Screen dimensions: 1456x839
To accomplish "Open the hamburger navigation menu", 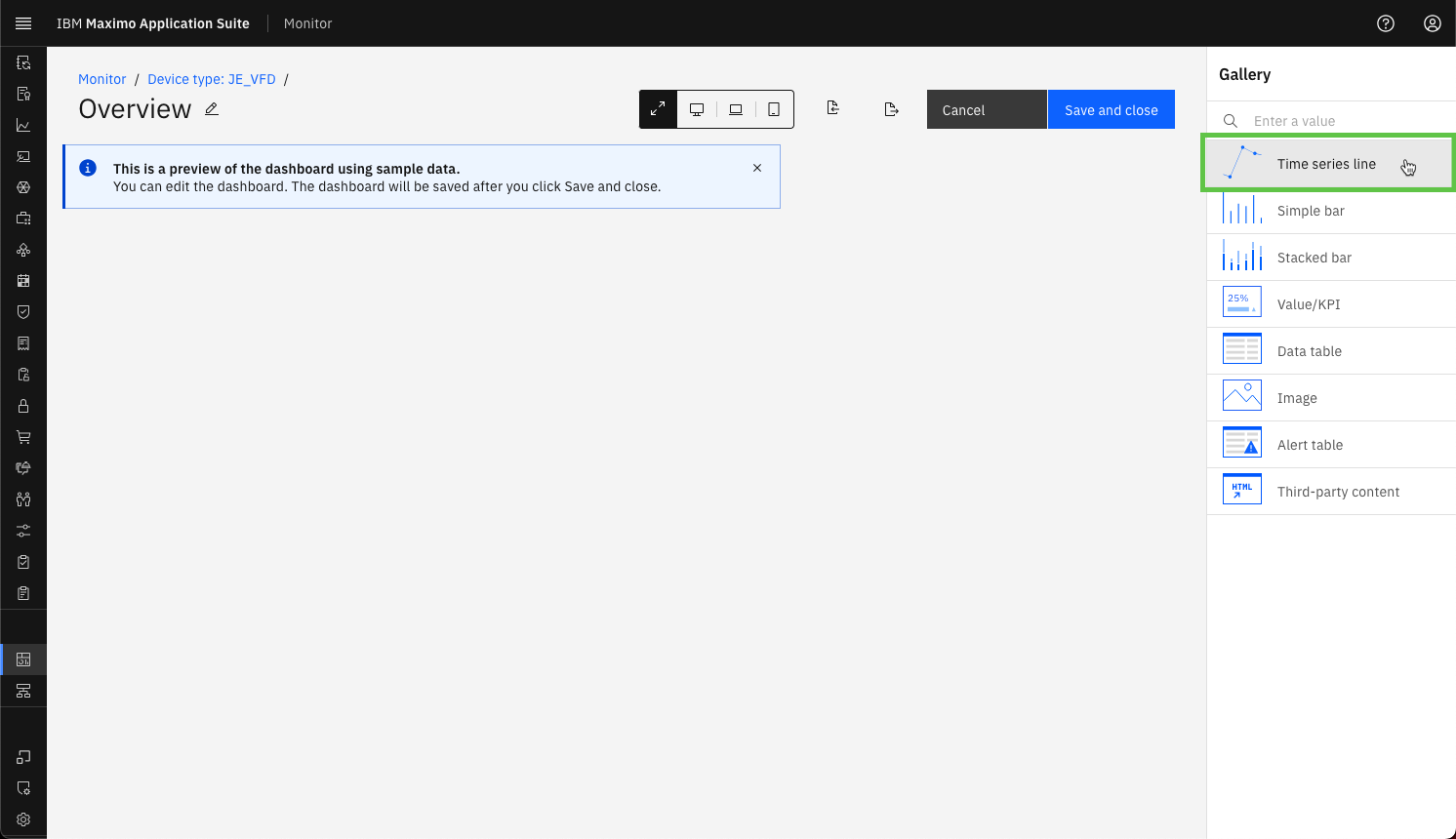I will tap(23, 23).
